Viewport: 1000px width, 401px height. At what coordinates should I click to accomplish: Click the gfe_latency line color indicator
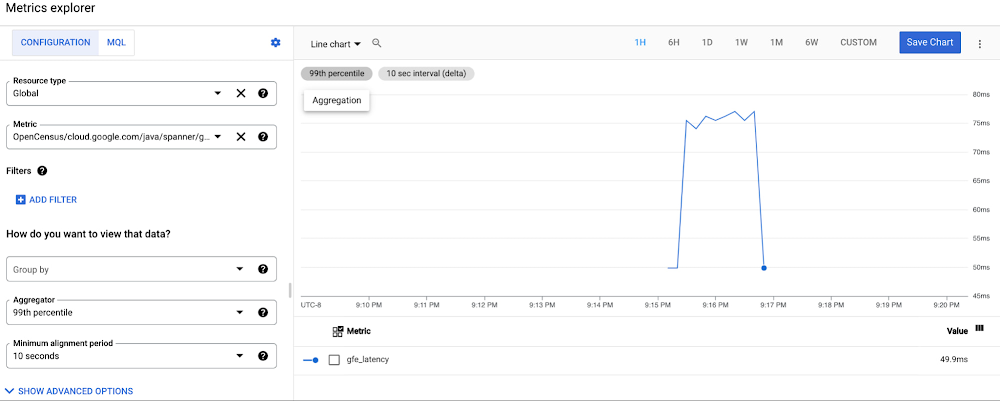(x=311, y=359)
